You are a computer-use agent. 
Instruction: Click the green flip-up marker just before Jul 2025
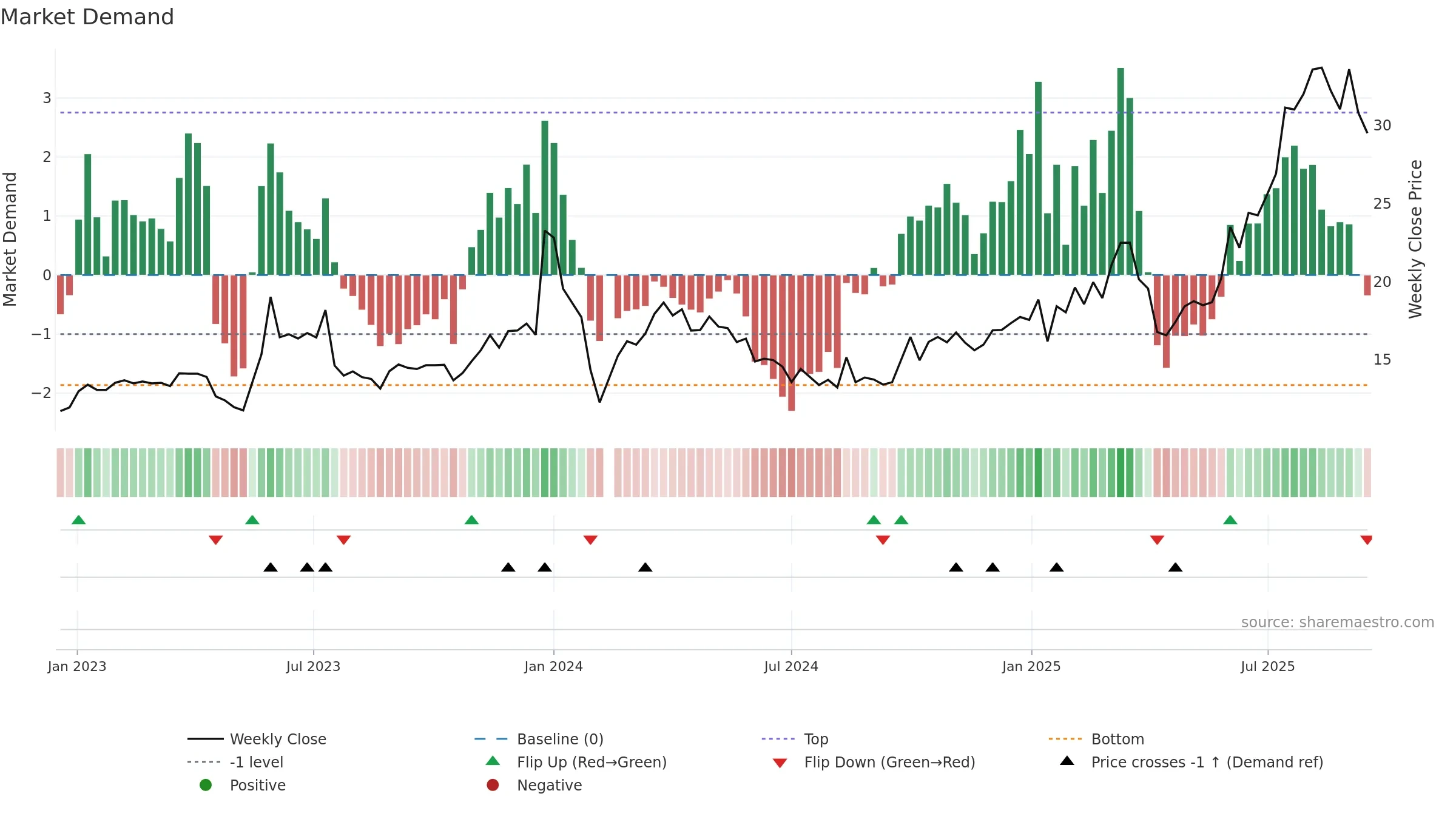point(1230,520)
